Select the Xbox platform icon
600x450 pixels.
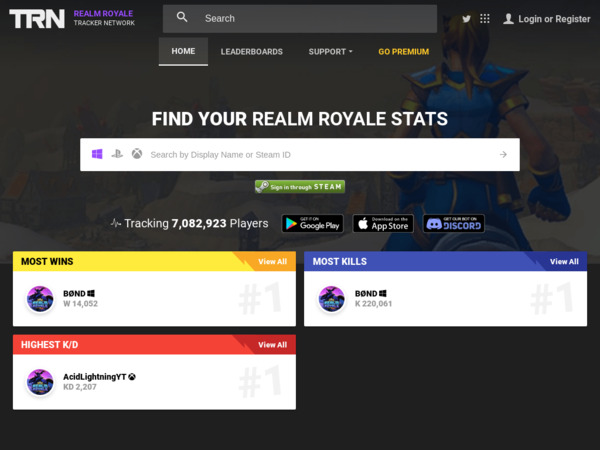(x=137, y=154)
